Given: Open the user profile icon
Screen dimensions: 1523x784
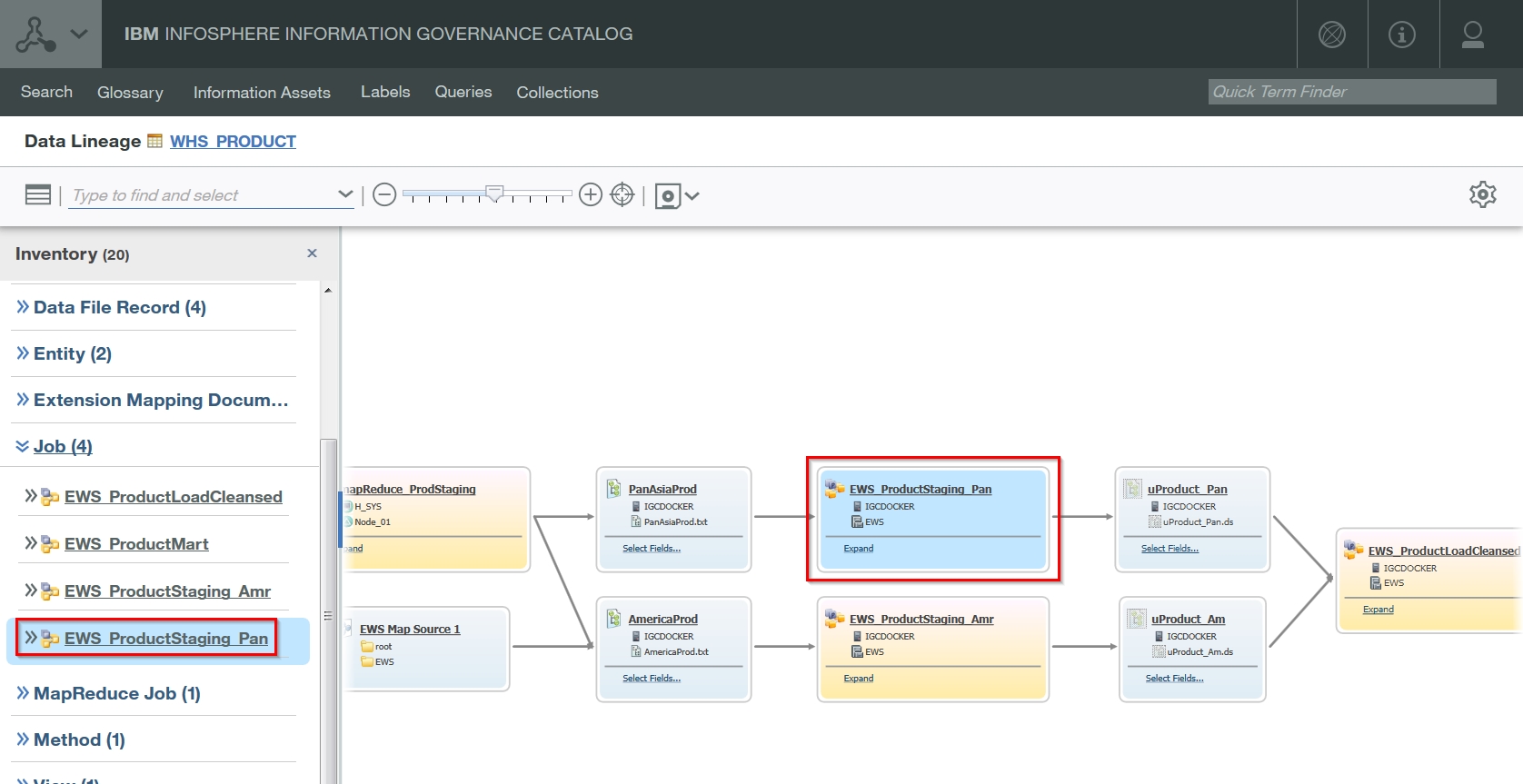Looking at the screenshot, I should [1473, 35].
